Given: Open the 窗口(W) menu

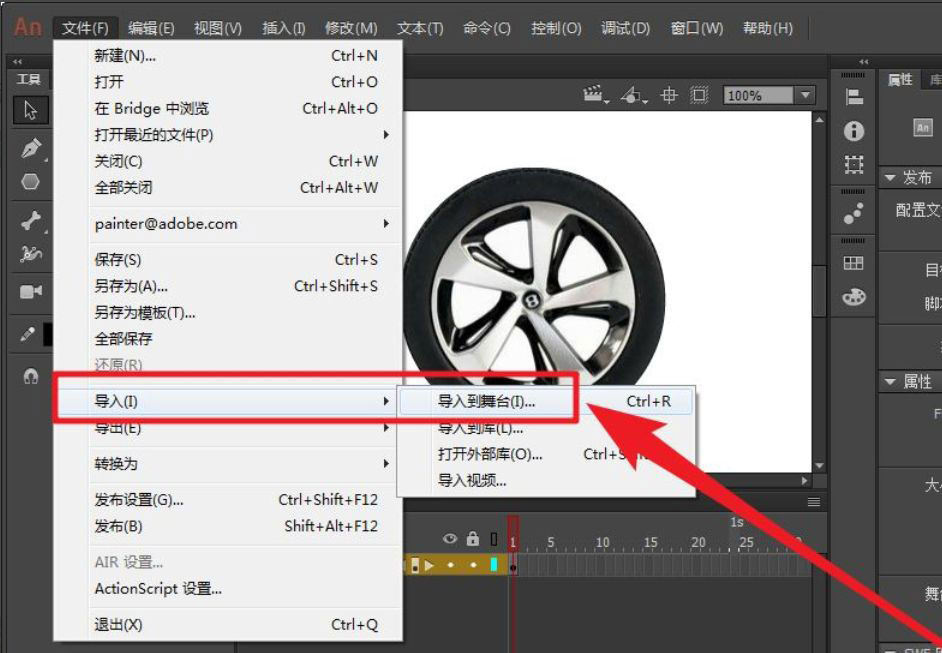Looking at the screenshot, I should click(697, 28).
